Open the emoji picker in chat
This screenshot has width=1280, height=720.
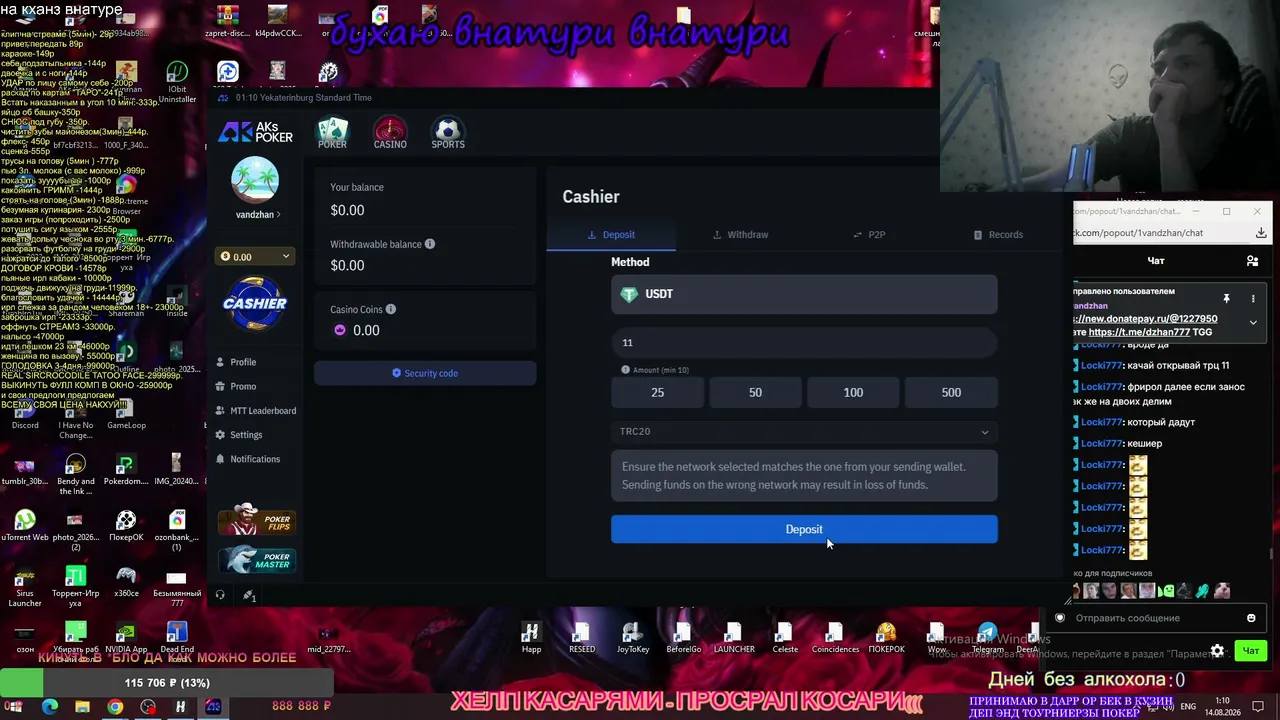pyautogui.click(x=1251, y=618)
